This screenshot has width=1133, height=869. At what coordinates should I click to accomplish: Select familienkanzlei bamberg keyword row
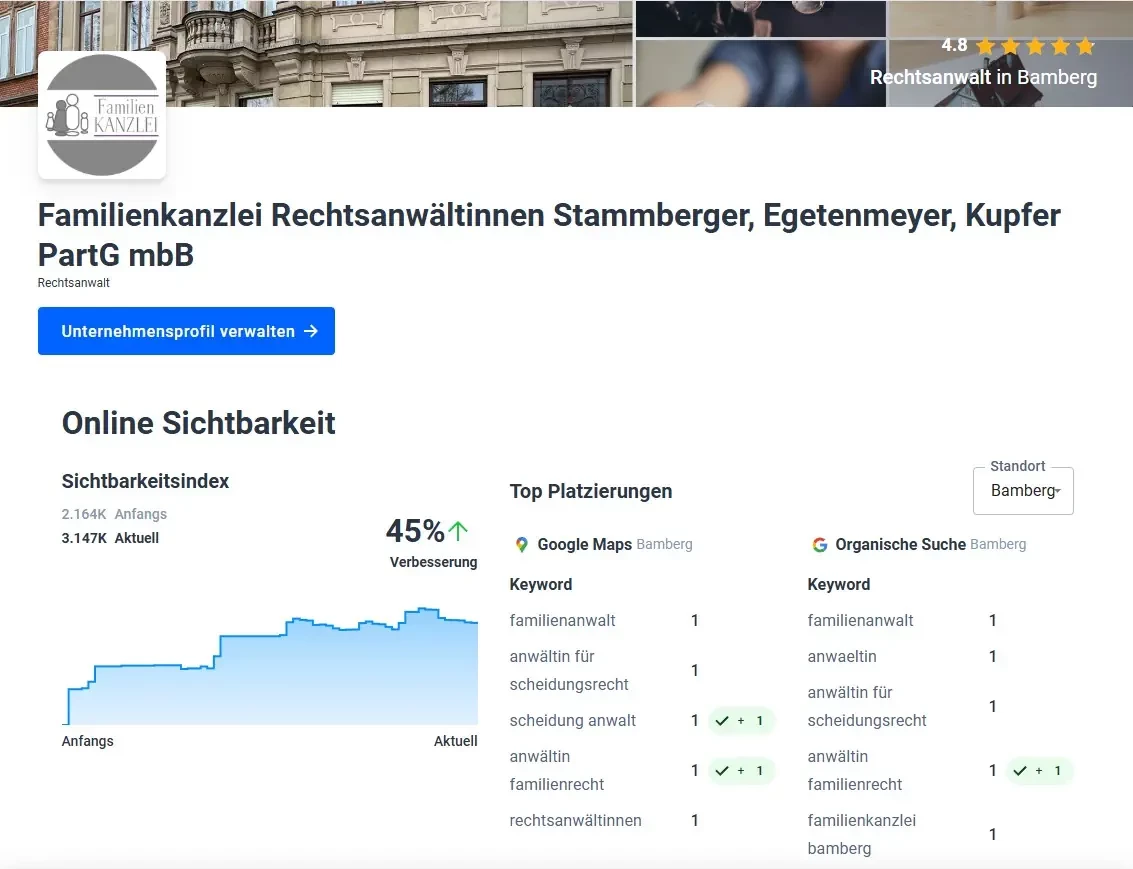click(861, 834)
